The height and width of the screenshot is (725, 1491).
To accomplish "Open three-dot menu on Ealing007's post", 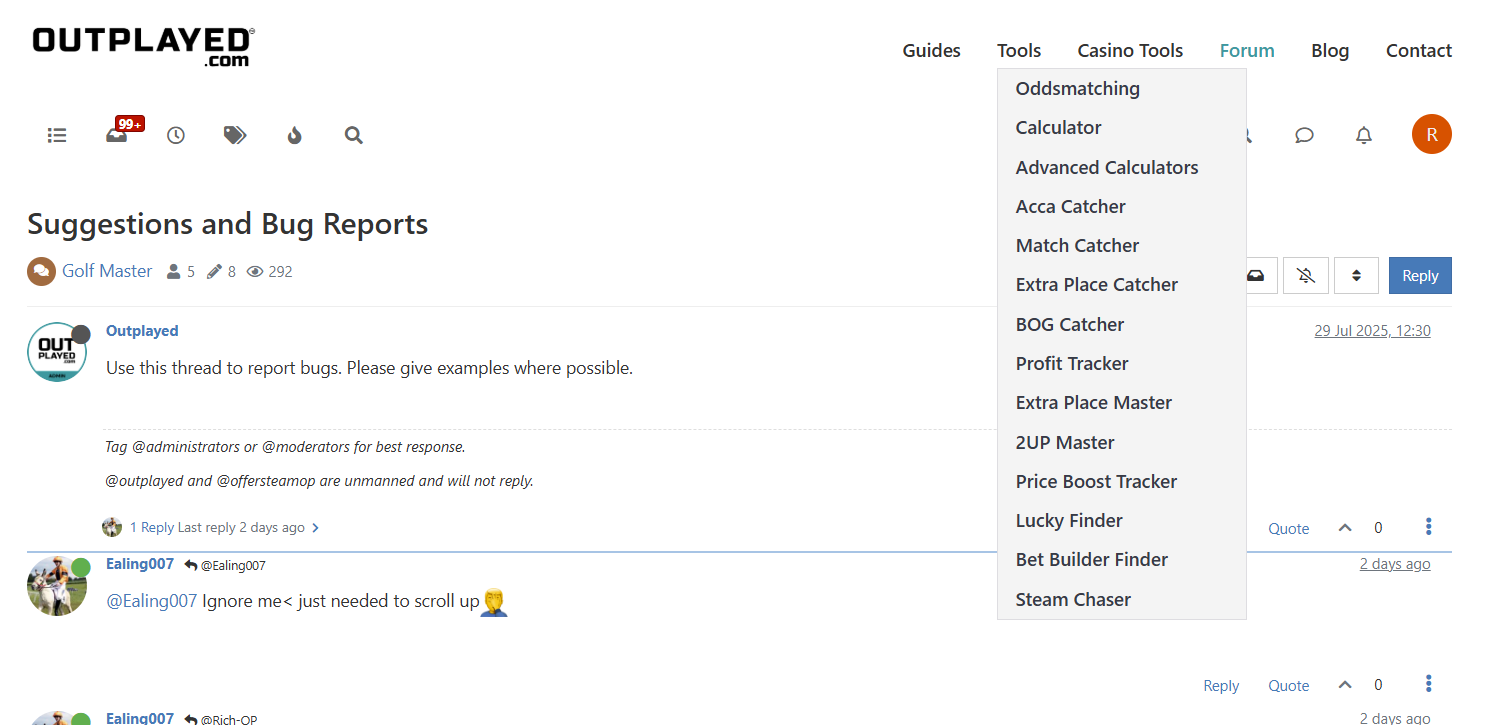I will [x=1429, y=684].
